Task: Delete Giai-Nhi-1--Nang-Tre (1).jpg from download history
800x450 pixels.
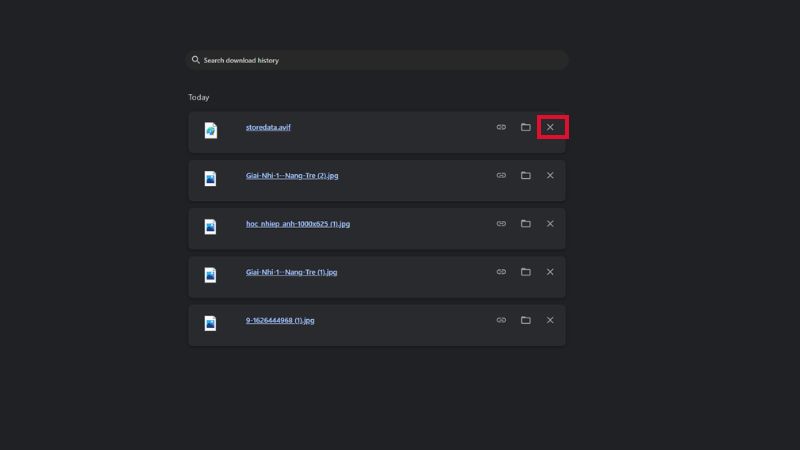Action: click(550, 272)
